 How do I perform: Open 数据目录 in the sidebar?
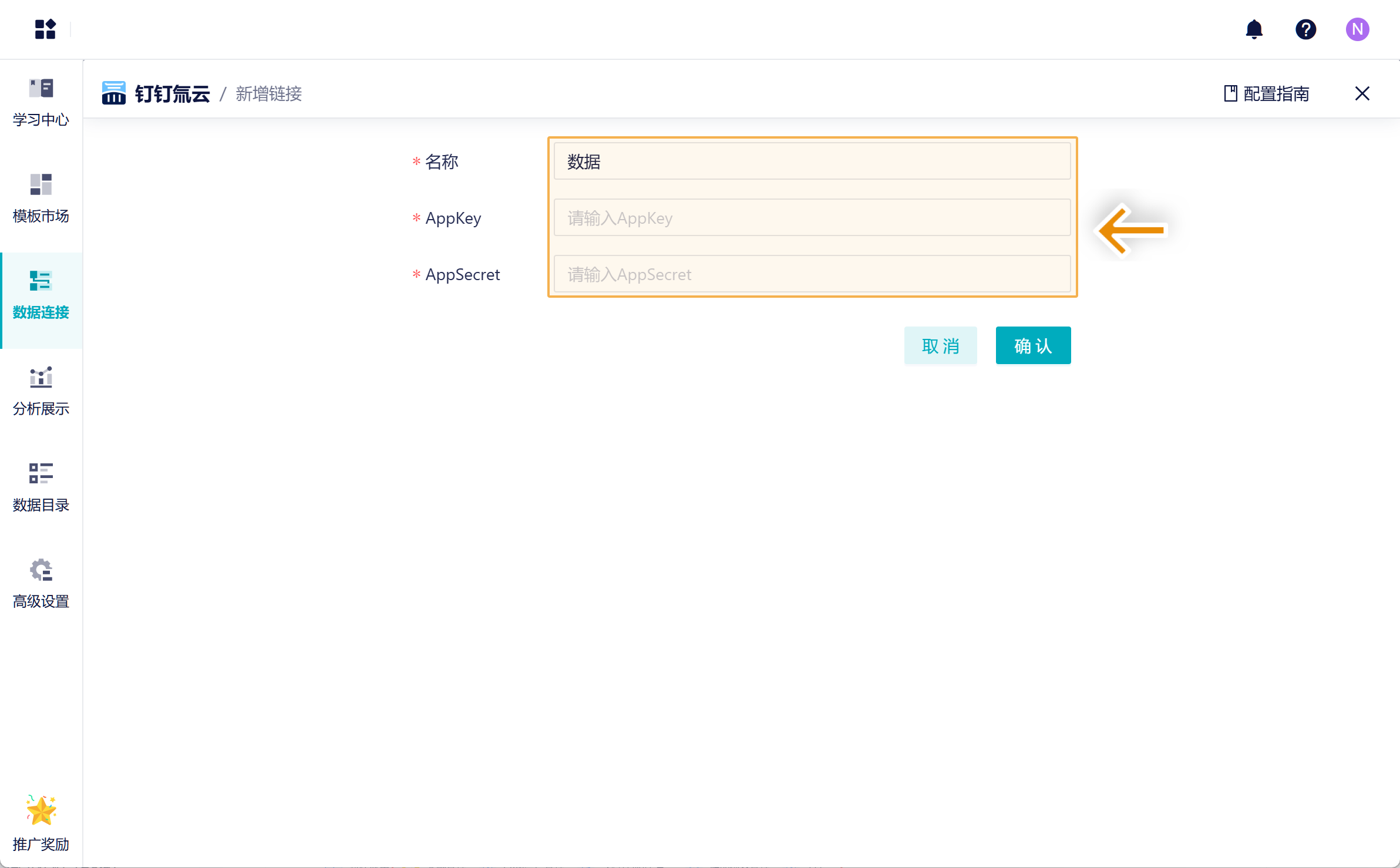(41, 488)
